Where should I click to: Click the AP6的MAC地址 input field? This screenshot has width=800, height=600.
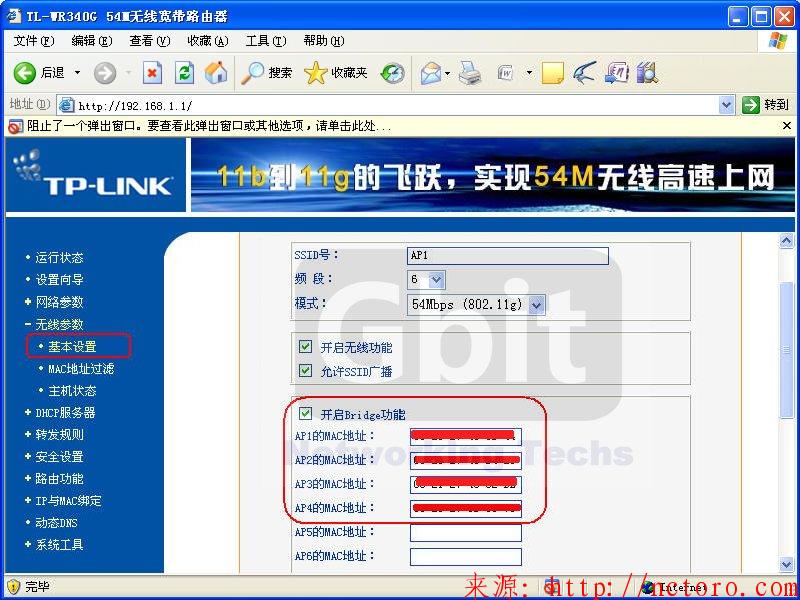tap(465, 557)
